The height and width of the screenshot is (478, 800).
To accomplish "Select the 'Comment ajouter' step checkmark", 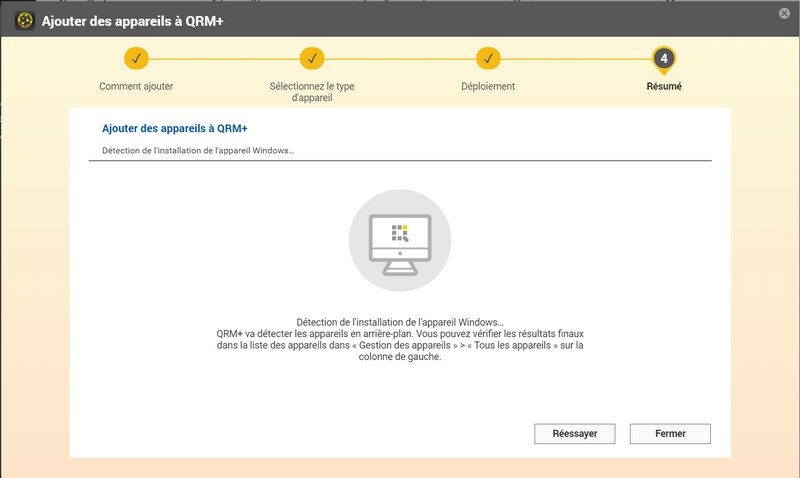I will click(x=136, y=58).
